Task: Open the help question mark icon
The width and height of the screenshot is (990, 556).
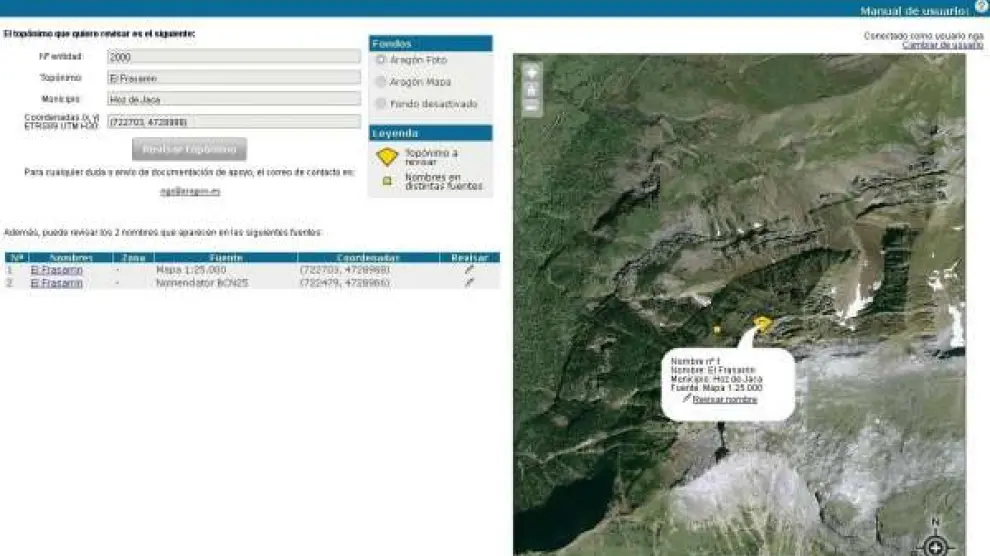Action: tap(981, 7)
